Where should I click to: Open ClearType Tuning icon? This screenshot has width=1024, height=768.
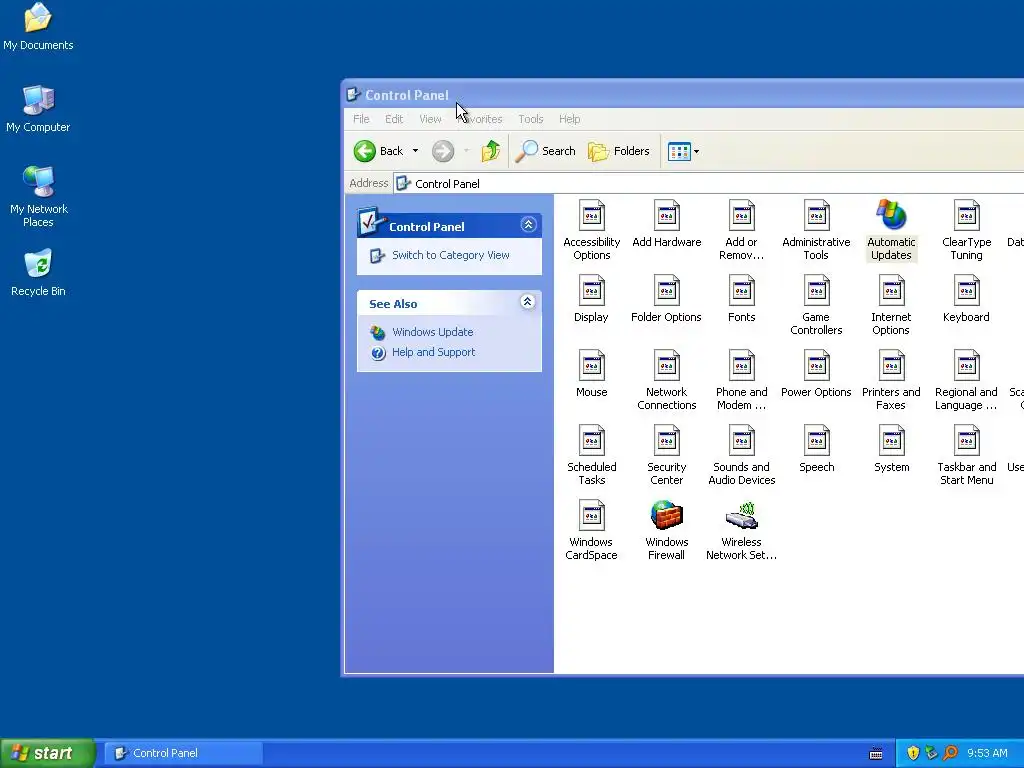pos(967,230)
